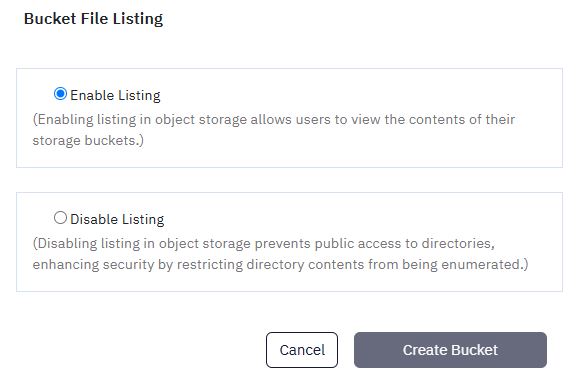This screenshot has width=577, height=384.
Task: Select the Disable Listing radio button
Action: (60, 218)
